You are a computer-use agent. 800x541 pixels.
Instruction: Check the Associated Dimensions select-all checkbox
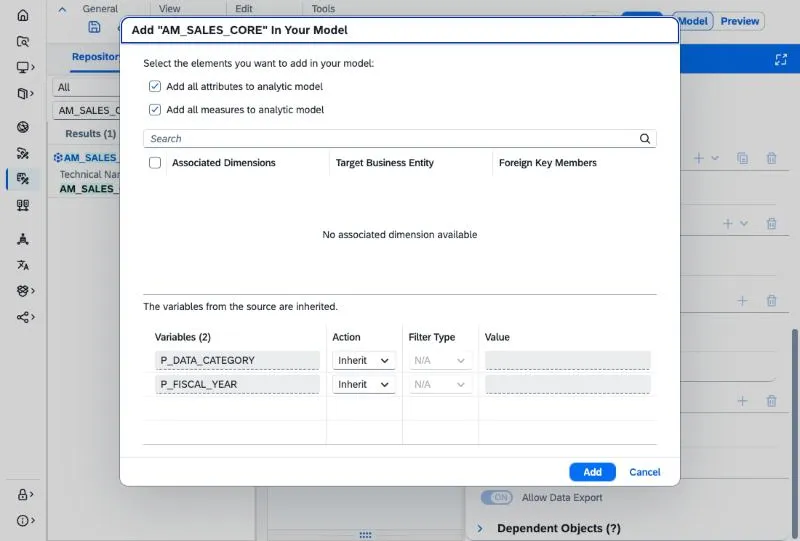click(155, 163)
